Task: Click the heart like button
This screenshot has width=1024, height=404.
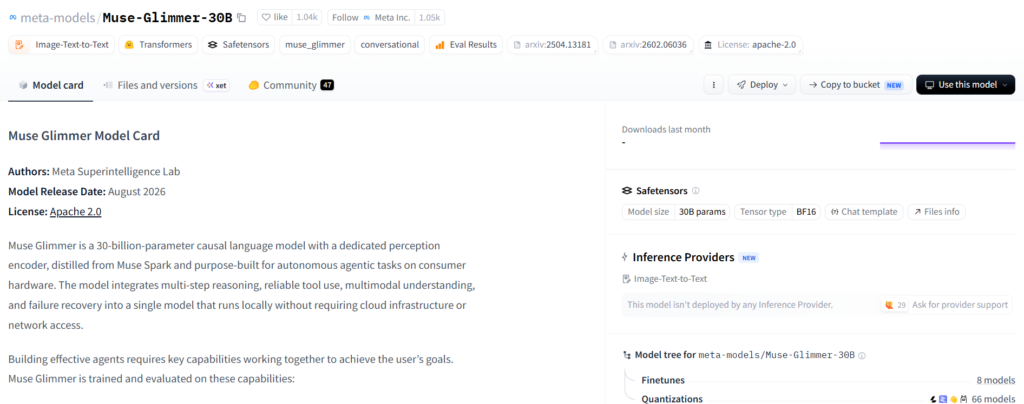Action: (274, 18)
